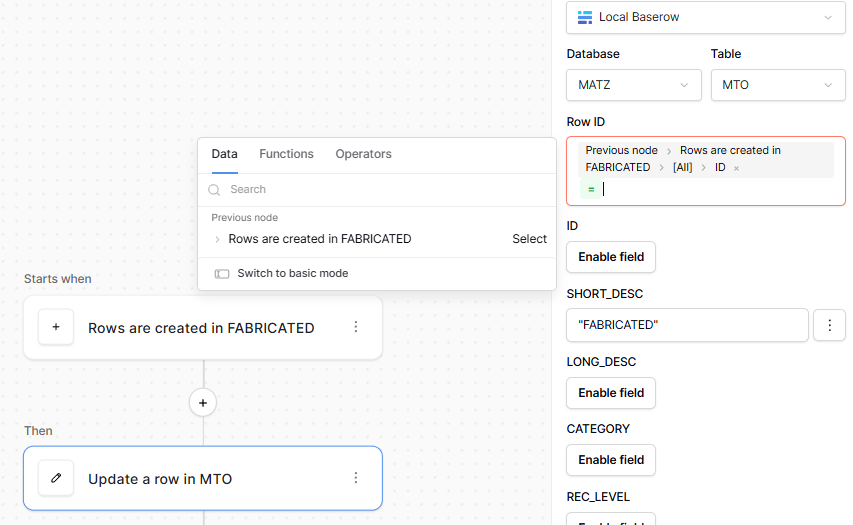Switch to the Operators tab
853x525 pixels.
click(x=363, y=154)
